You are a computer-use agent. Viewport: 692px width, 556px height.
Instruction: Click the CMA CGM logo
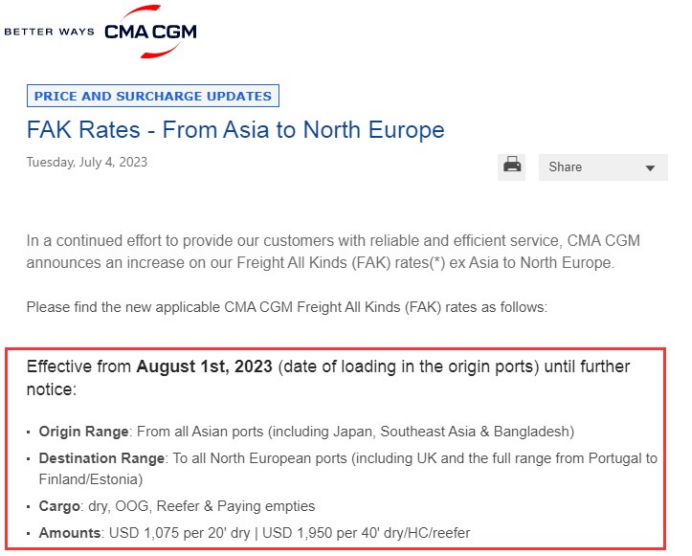point(150,30)
